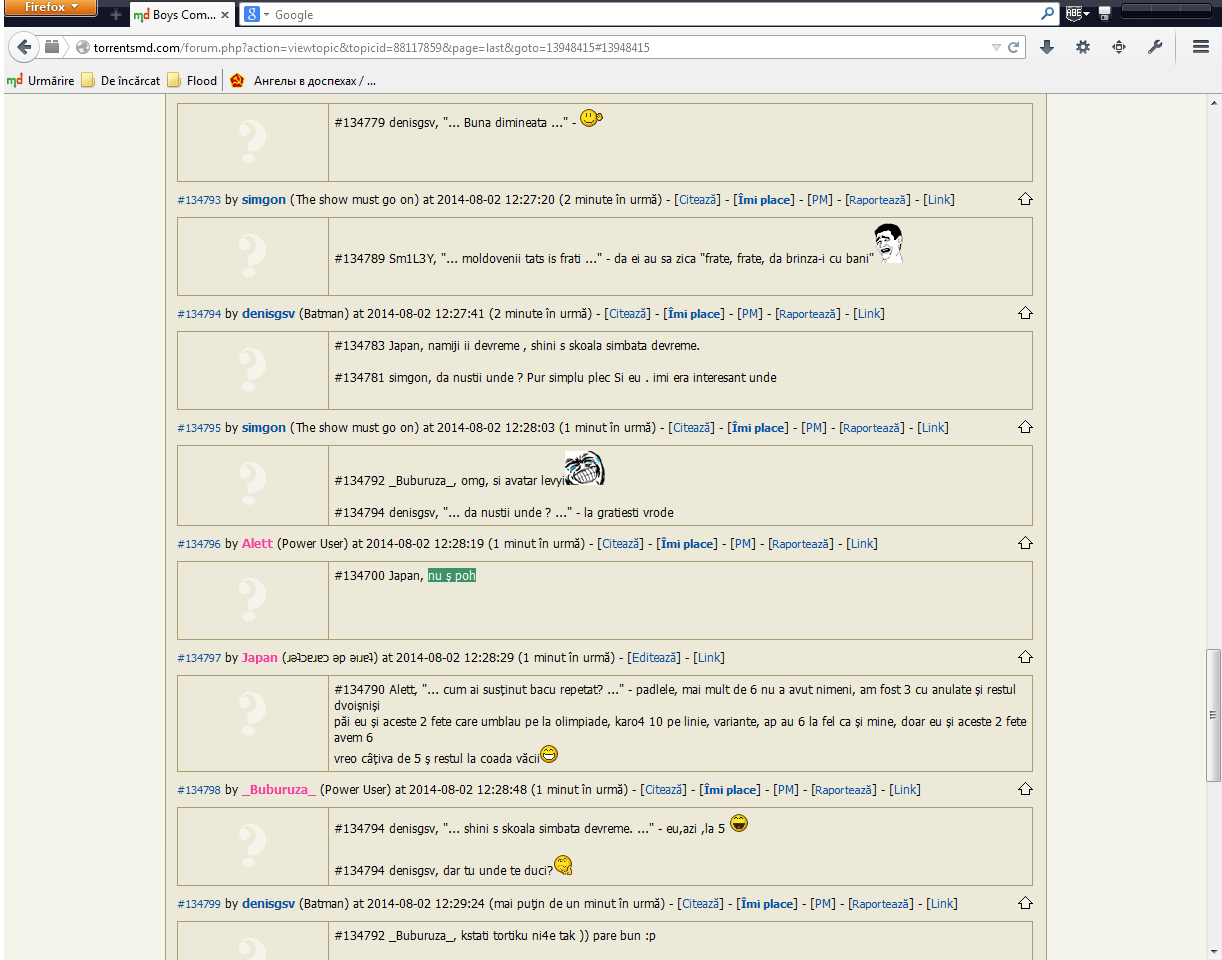The width and height of the screenshot is (1222, 960).
Task: Jump to top via arrow on post #134798
Action: pos(1025,790)
